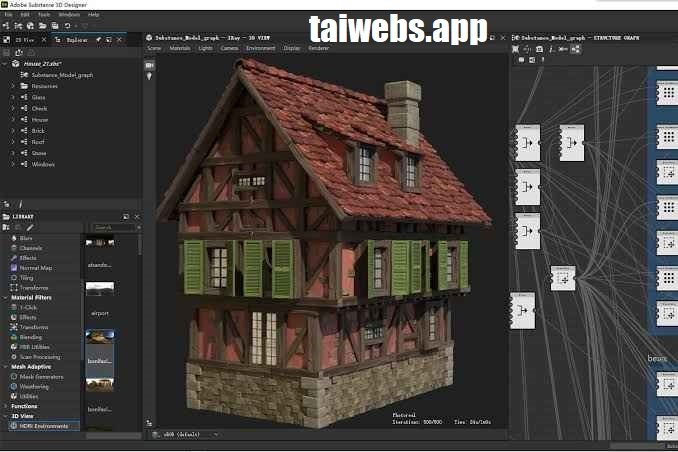Viewport: 678px width, 452px height.
Task: Expand the Functions group
Action: click(5, 407)
